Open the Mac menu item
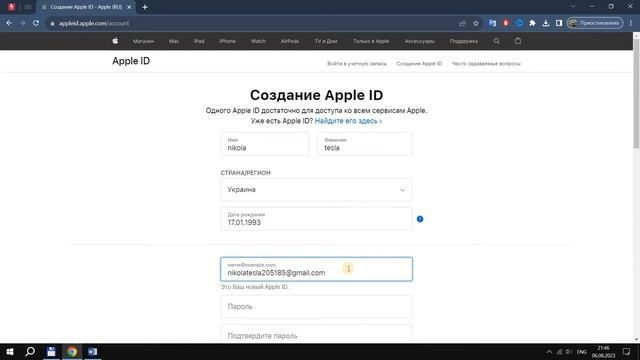 (174, 41)
